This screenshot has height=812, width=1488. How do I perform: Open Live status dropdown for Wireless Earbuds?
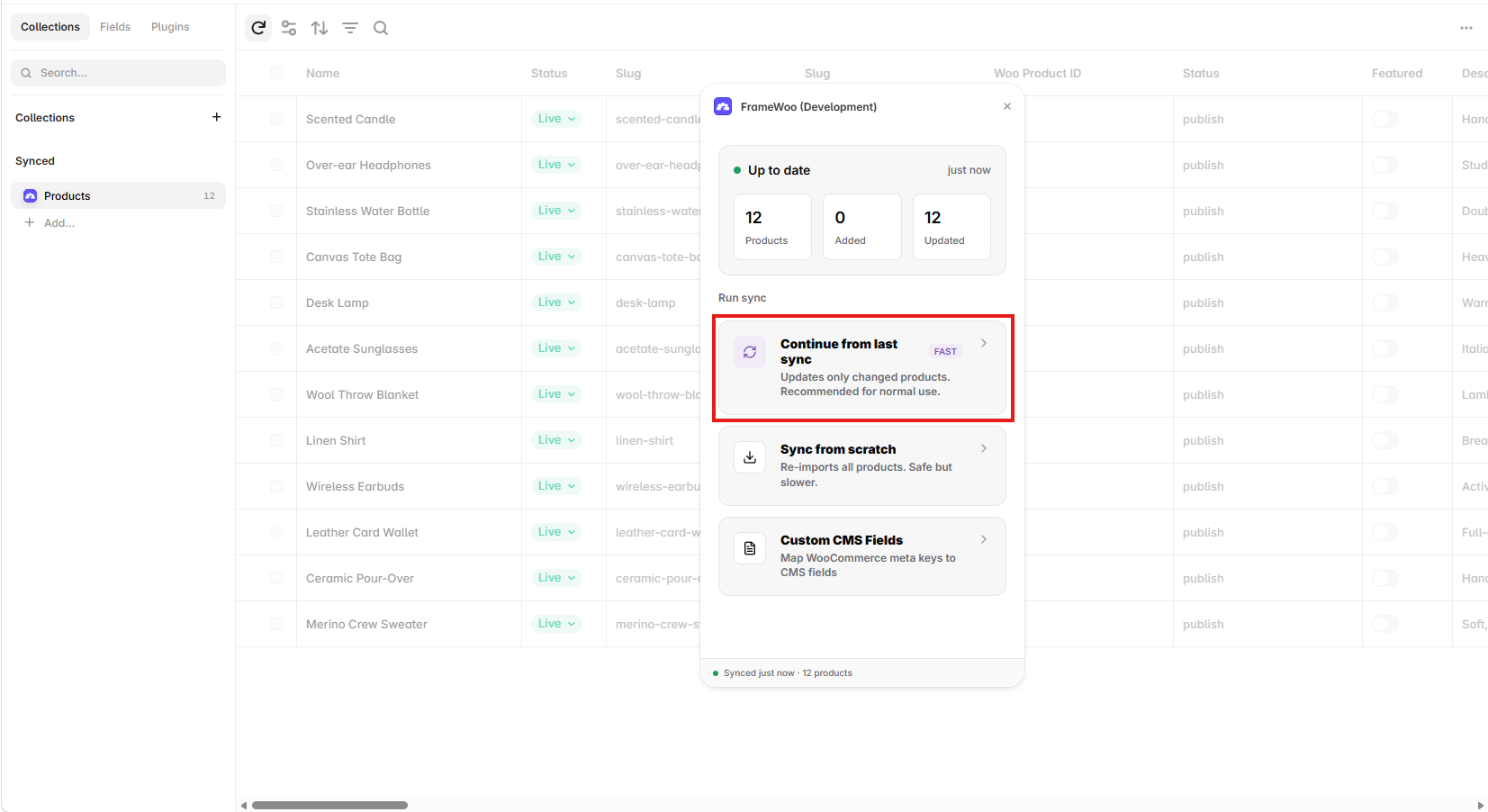click(x=556, y=486)
